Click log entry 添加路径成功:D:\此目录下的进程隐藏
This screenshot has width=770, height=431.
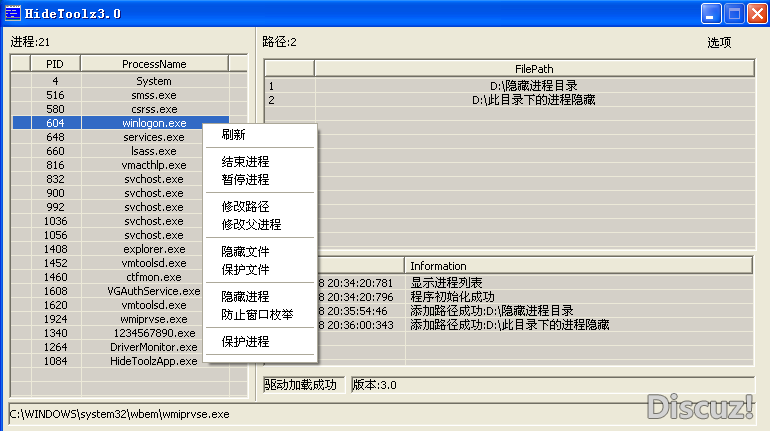[510, 325]
